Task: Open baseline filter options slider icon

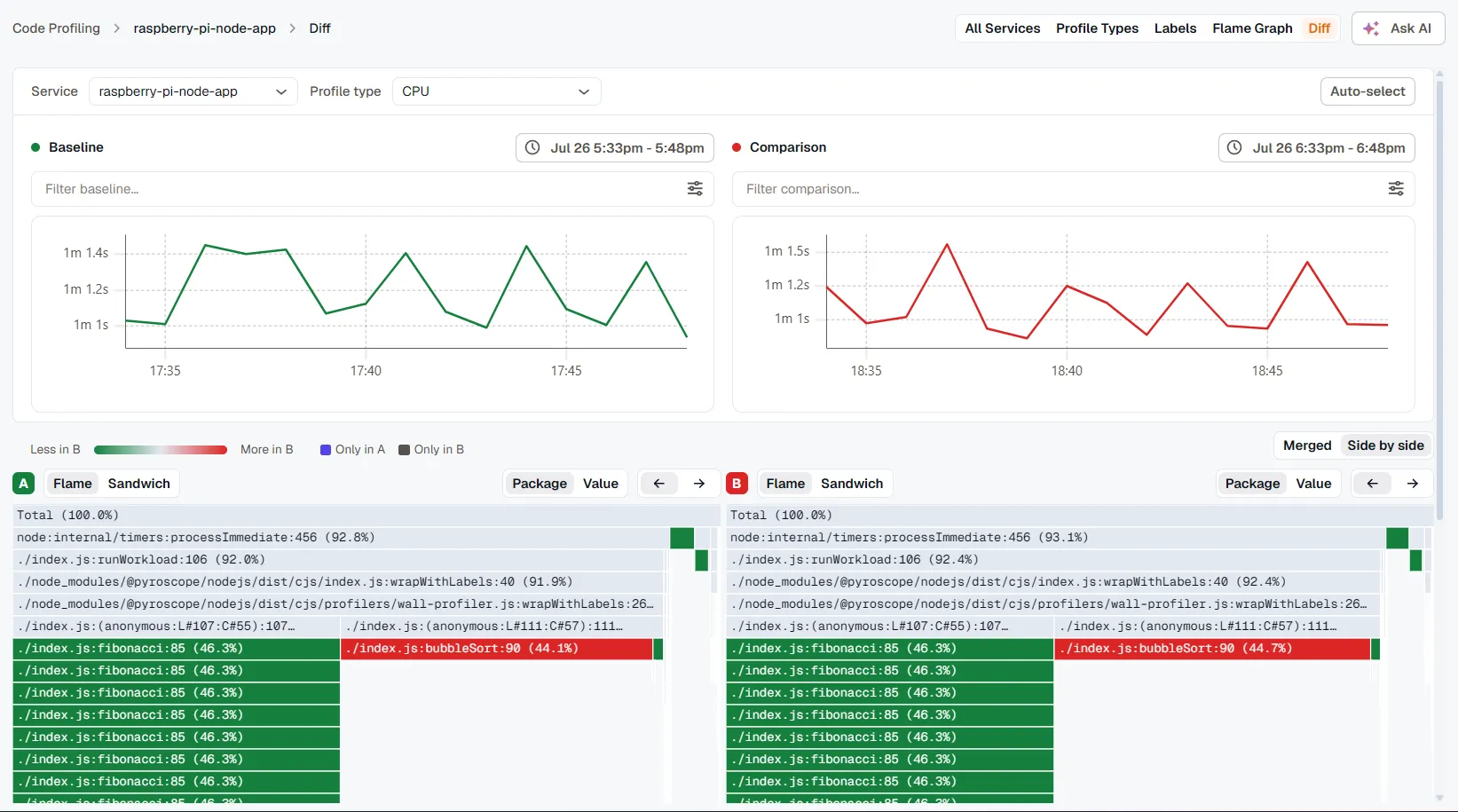Action: (695, 188)
